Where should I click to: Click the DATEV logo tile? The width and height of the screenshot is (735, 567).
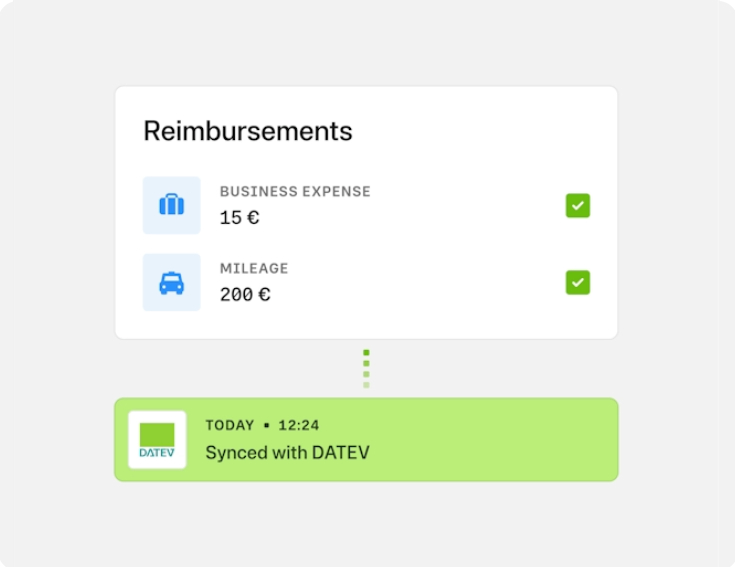(157, 440)
